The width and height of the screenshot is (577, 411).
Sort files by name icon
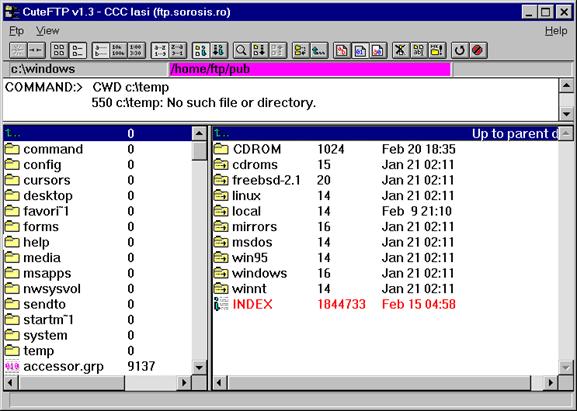[100, 50]
